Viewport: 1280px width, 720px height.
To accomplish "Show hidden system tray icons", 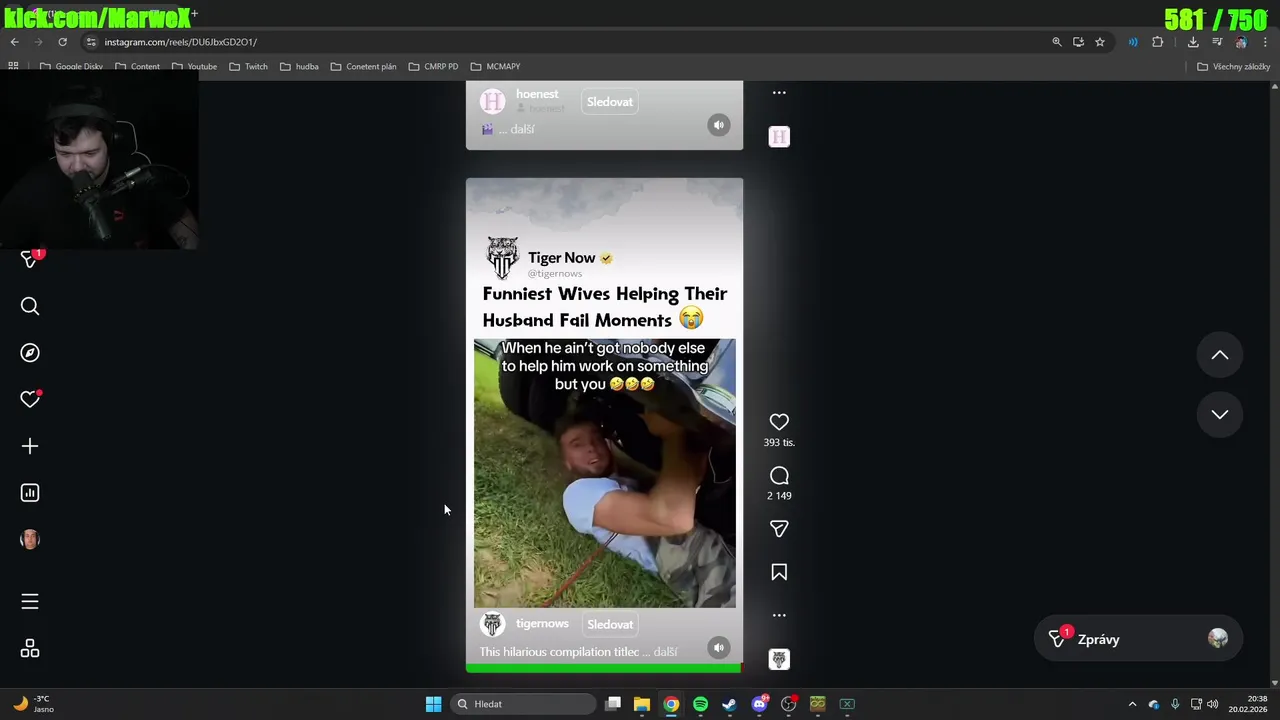I will click(x=1132, y=704).
